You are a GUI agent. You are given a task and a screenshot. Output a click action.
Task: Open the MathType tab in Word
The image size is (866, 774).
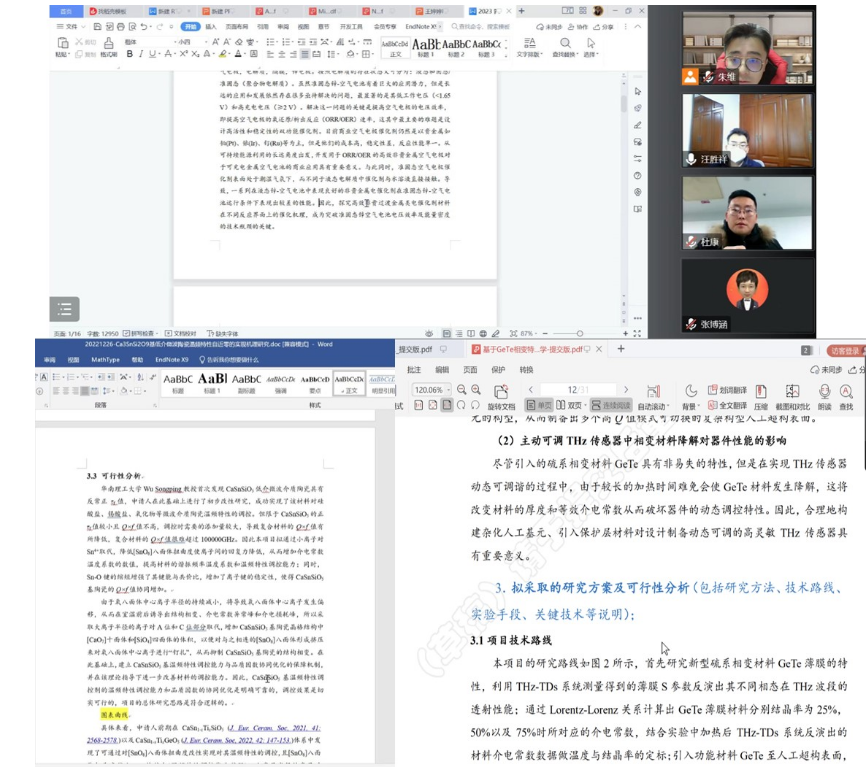coord(105,359)
